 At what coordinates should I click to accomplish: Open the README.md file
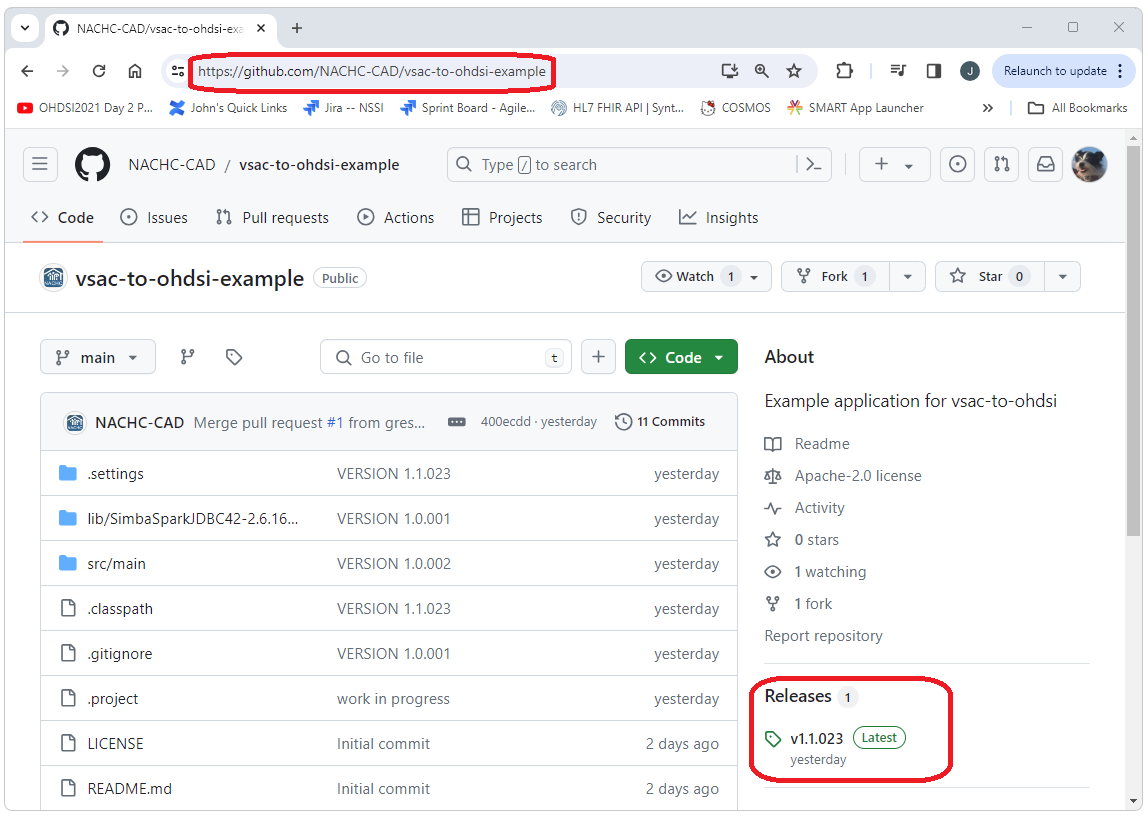tap(130, 788)
